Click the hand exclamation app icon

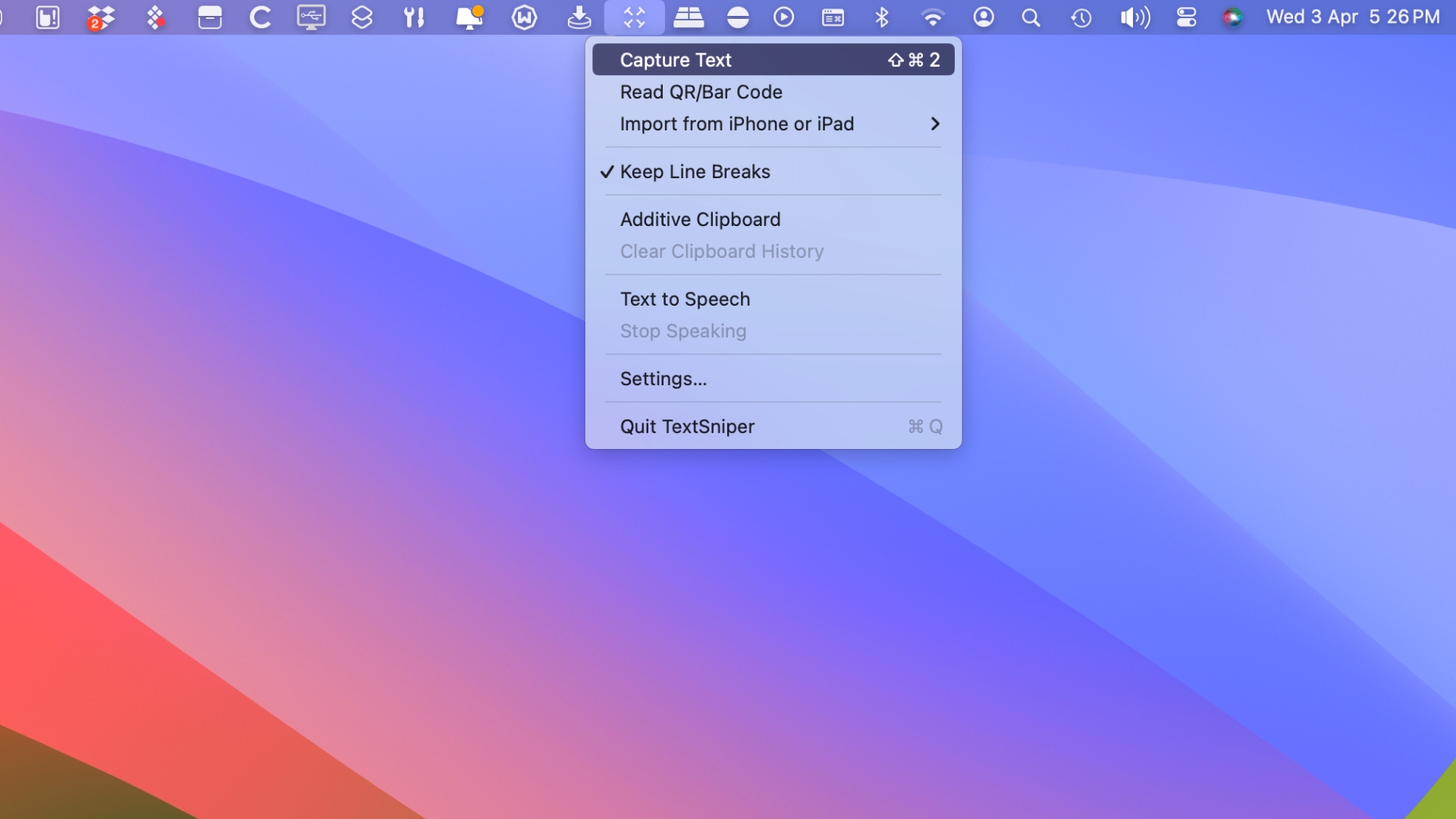(48, 17)
